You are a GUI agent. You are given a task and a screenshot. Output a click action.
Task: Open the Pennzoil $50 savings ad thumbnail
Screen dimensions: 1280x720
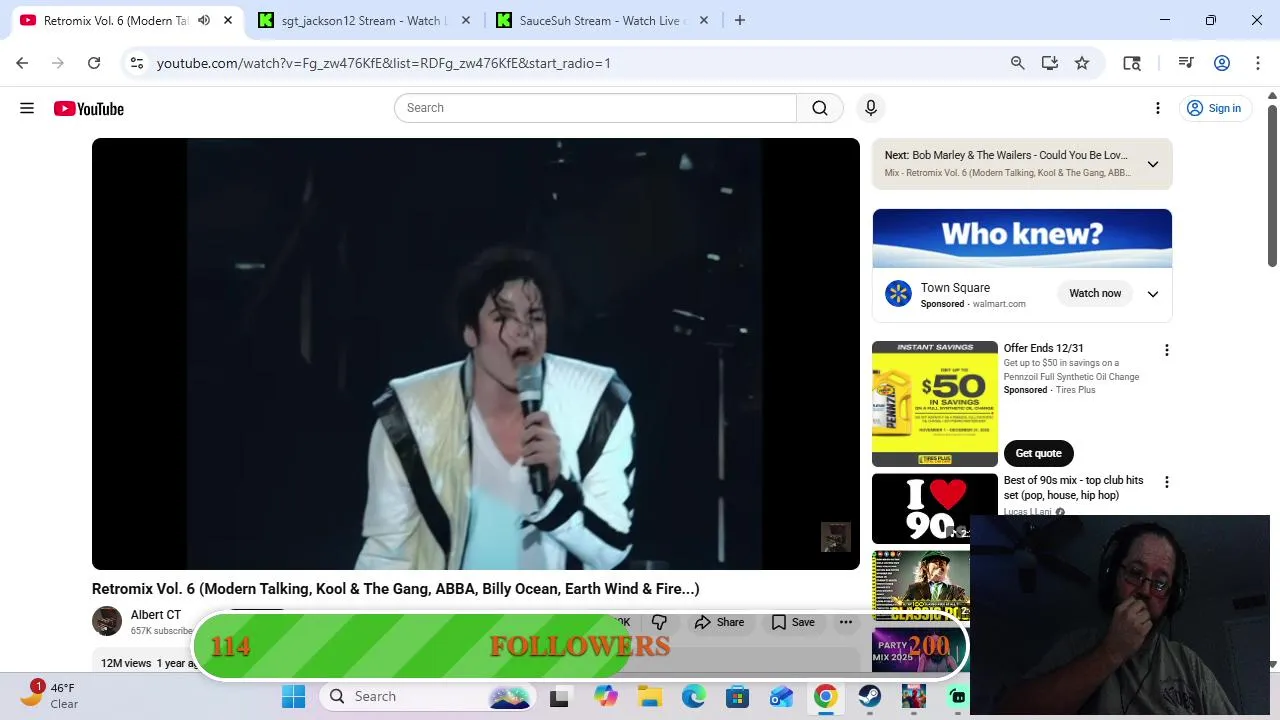[935, 404]
